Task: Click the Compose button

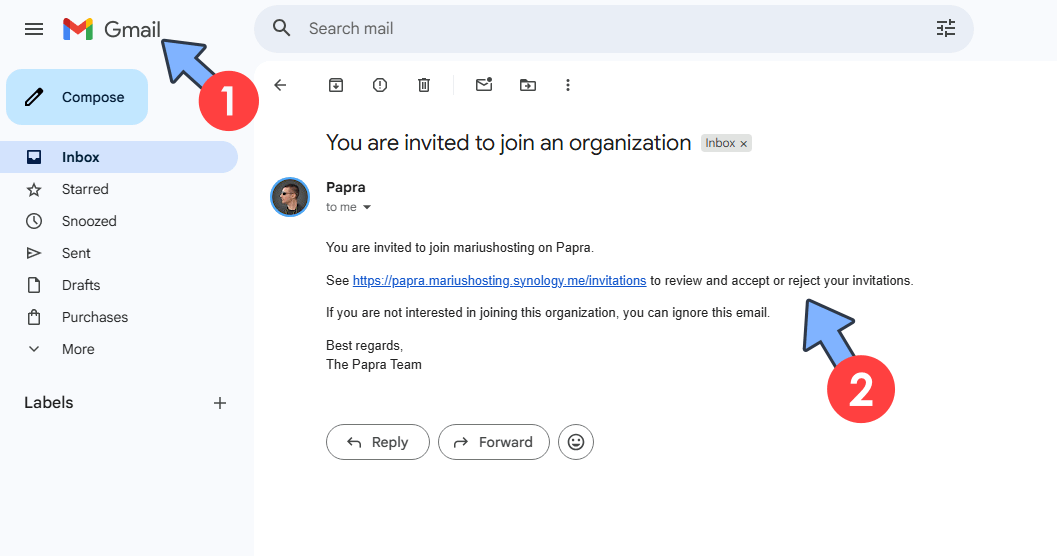Action: [x=77, y=97]
